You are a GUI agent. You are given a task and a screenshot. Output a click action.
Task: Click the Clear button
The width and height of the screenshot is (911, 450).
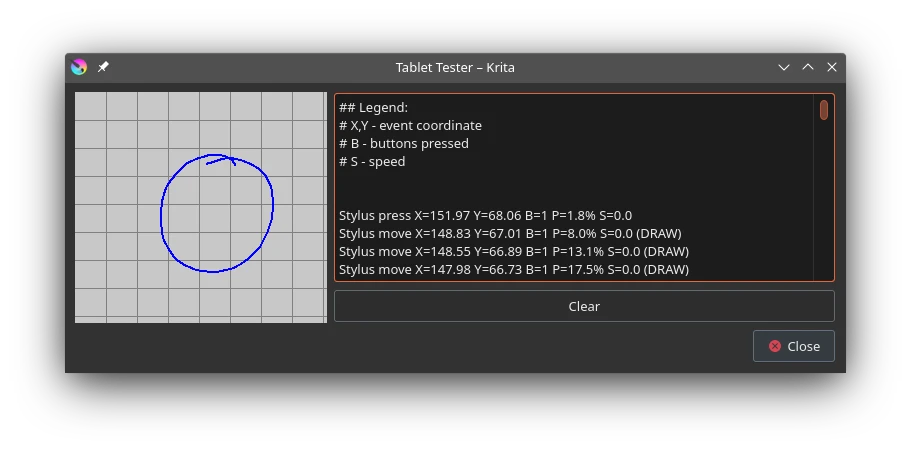tap(584, 306)
